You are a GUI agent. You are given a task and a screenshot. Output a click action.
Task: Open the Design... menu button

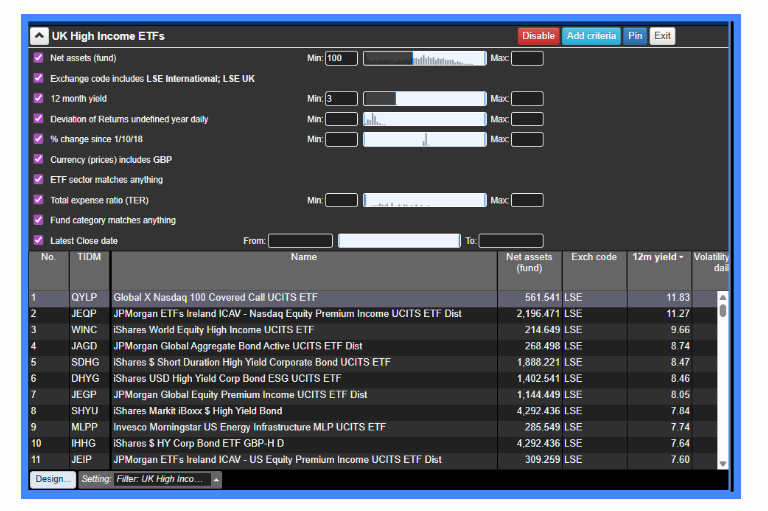tap(53, 479)
